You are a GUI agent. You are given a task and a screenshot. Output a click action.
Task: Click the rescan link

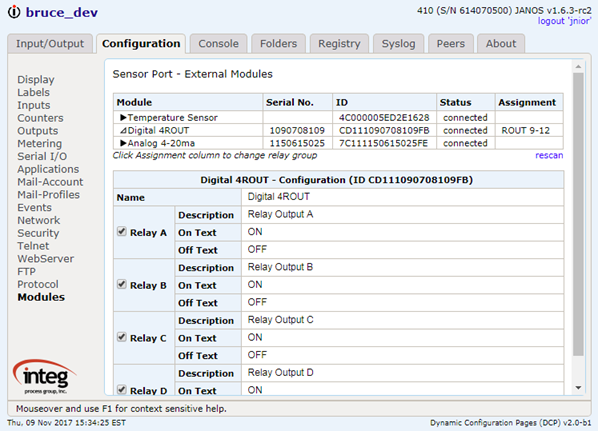[549, 155]
